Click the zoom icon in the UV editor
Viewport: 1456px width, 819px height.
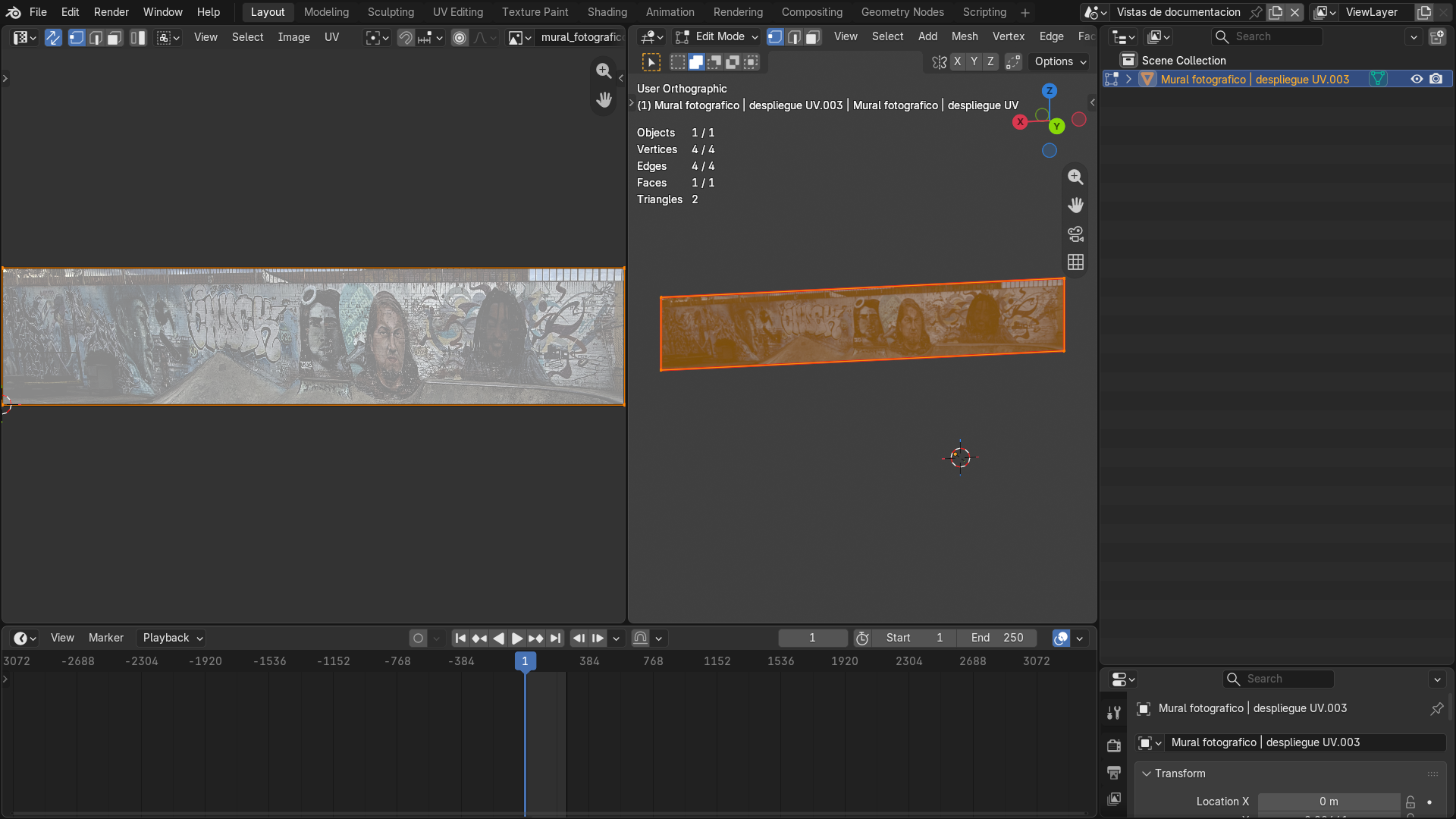coord(604,71)
